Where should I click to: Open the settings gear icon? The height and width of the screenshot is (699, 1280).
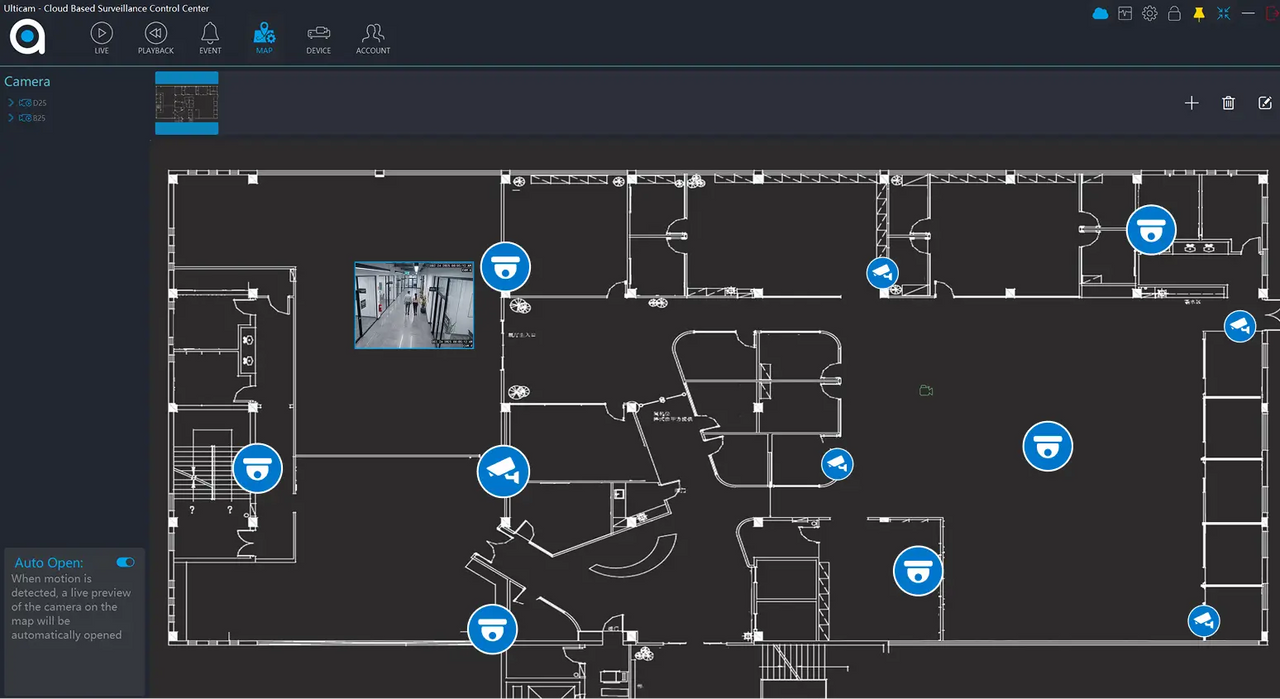pyautogui.click(x=1150, y=14)
